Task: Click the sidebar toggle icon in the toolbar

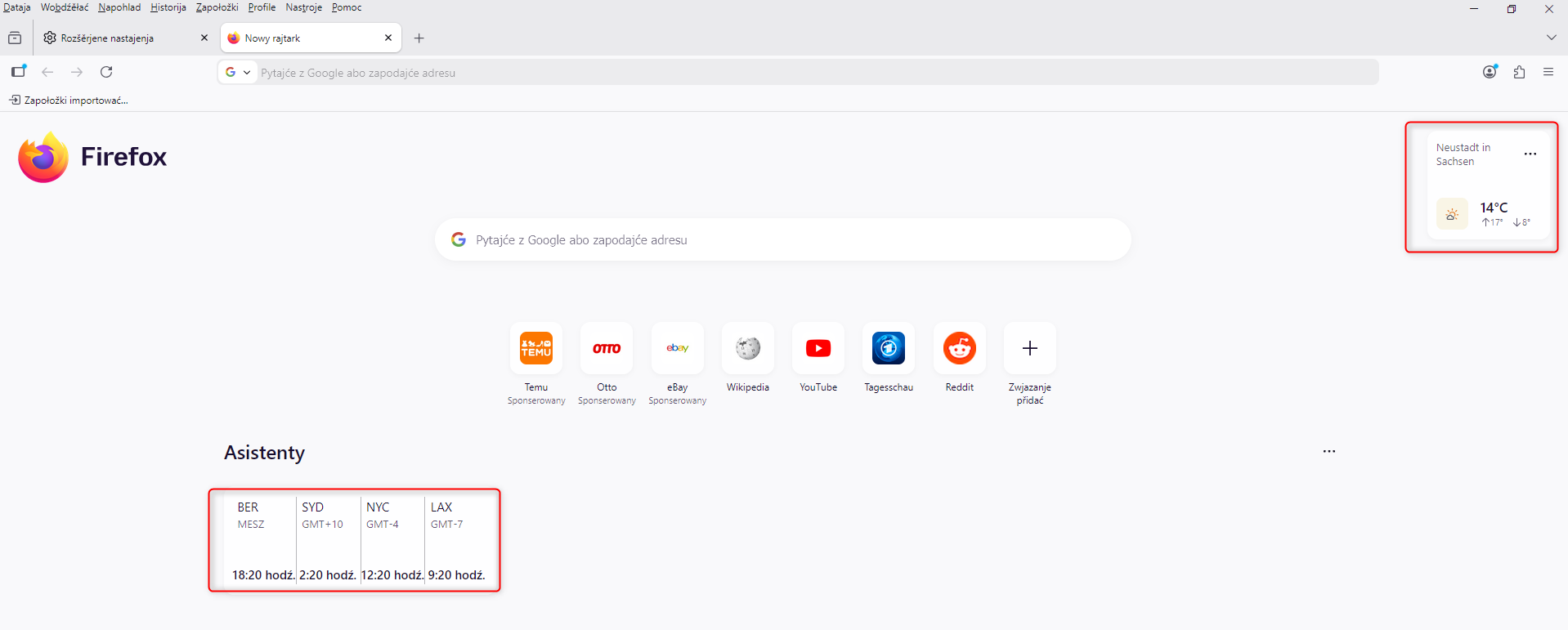Action: coord(19,72)
